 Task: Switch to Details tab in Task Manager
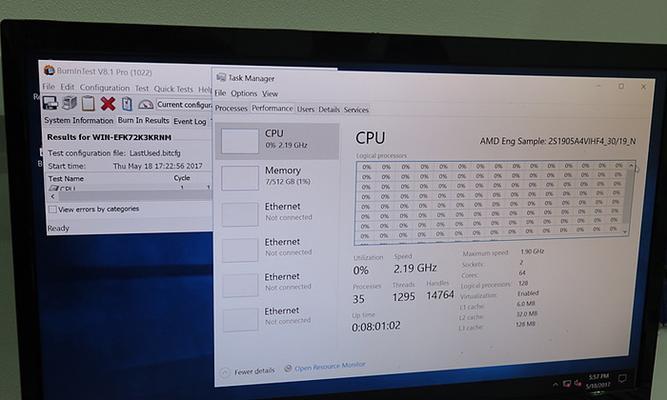(329, 109)
